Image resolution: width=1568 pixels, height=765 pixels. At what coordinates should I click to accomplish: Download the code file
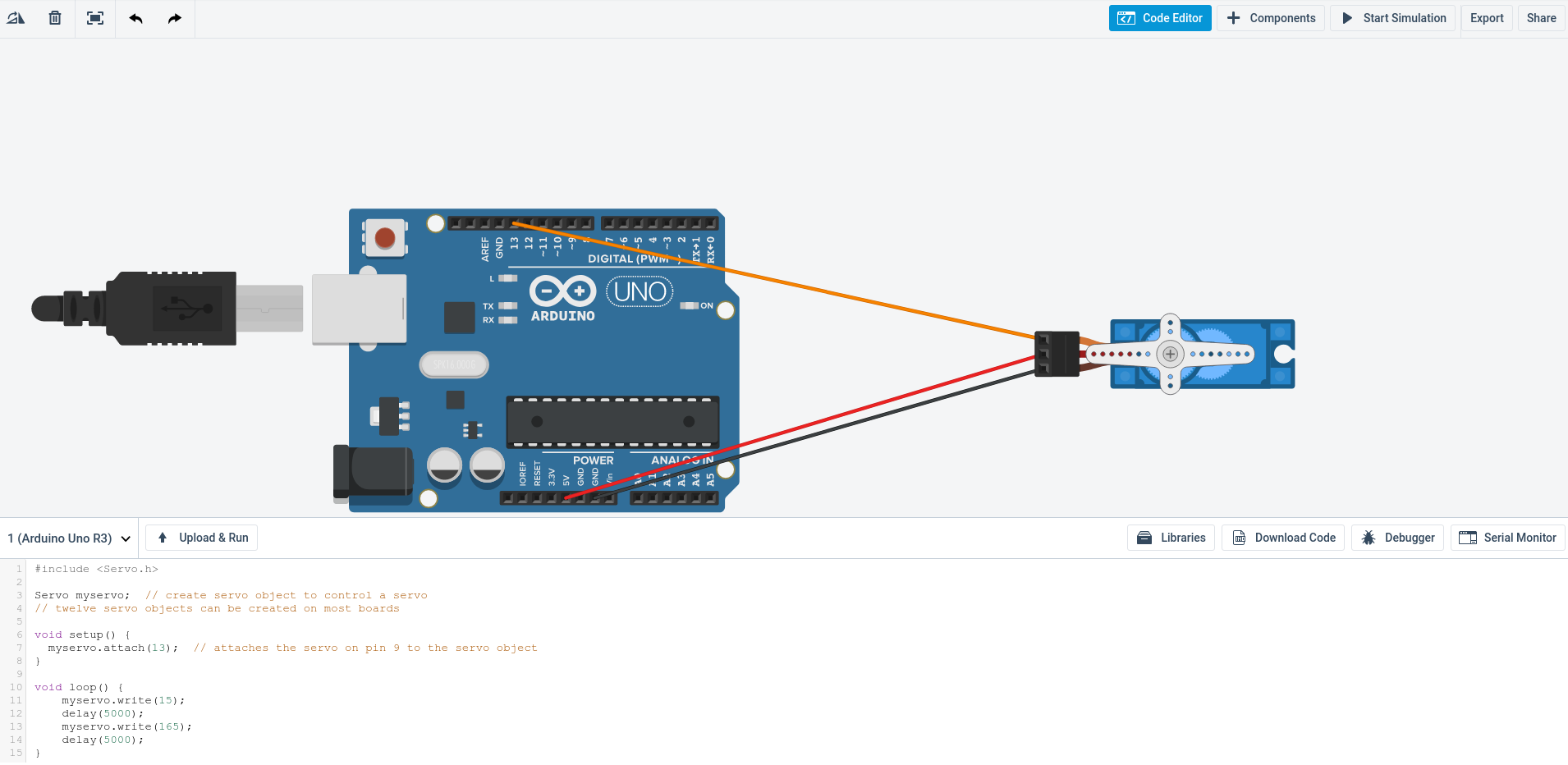click(1283, 538)
